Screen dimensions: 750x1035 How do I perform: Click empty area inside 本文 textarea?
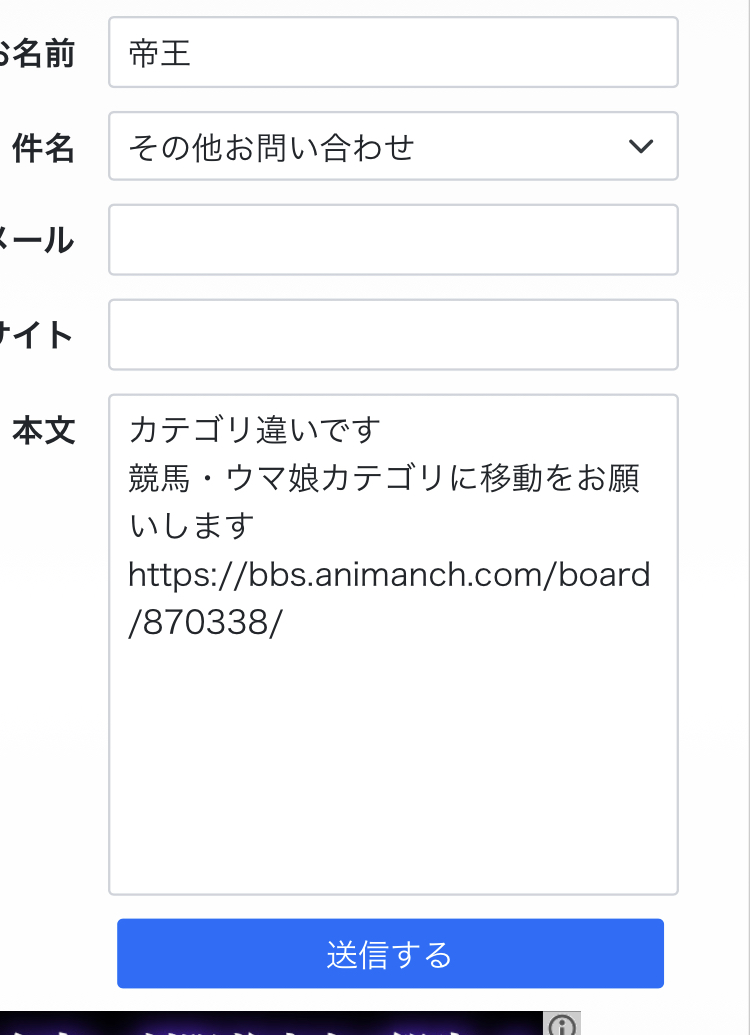click(x=393, y=766)
